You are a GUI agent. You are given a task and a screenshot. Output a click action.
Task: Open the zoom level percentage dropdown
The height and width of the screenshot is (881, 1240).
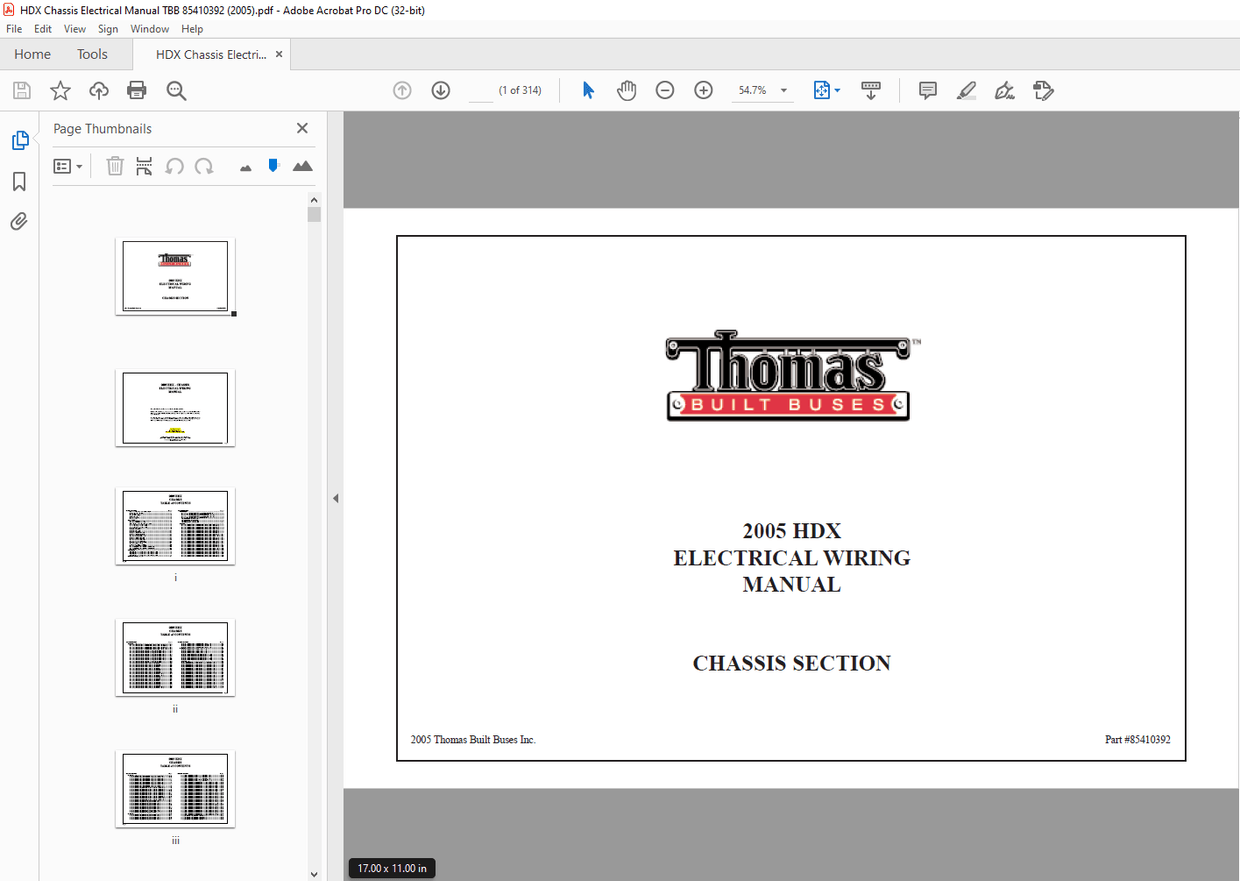(763, 90)
